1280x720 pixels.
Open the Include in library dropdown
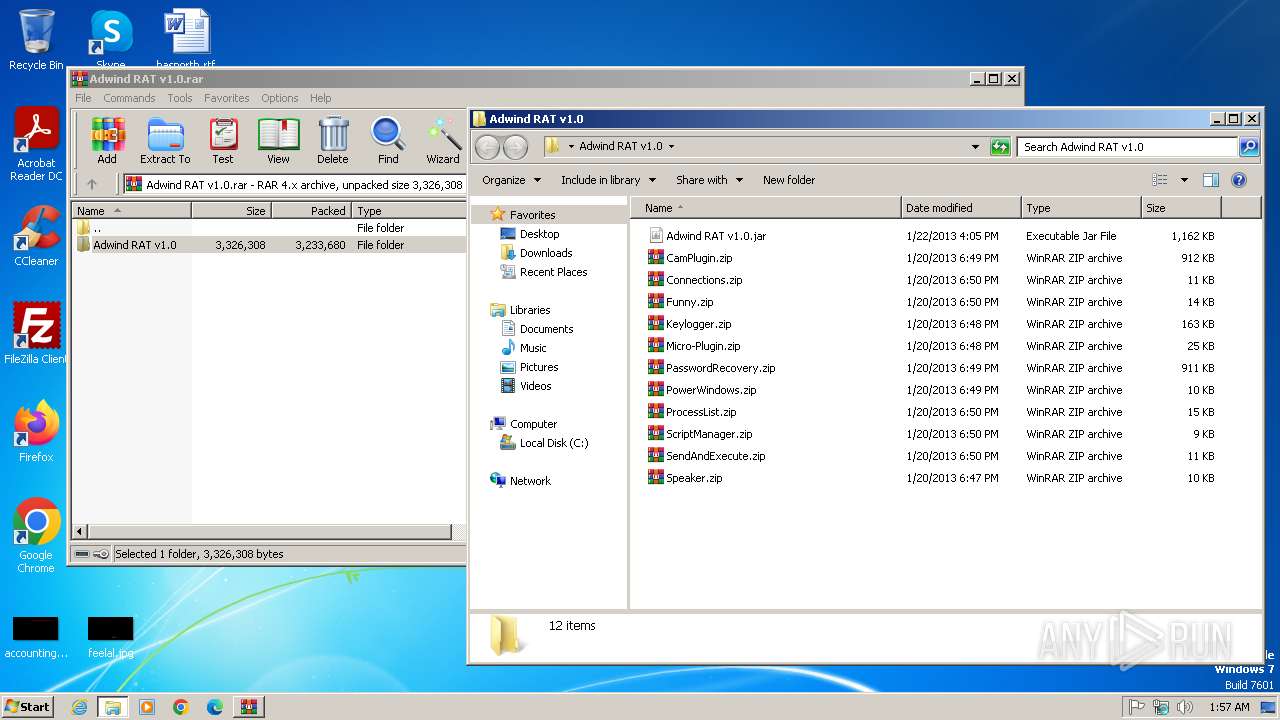[608, 180]
